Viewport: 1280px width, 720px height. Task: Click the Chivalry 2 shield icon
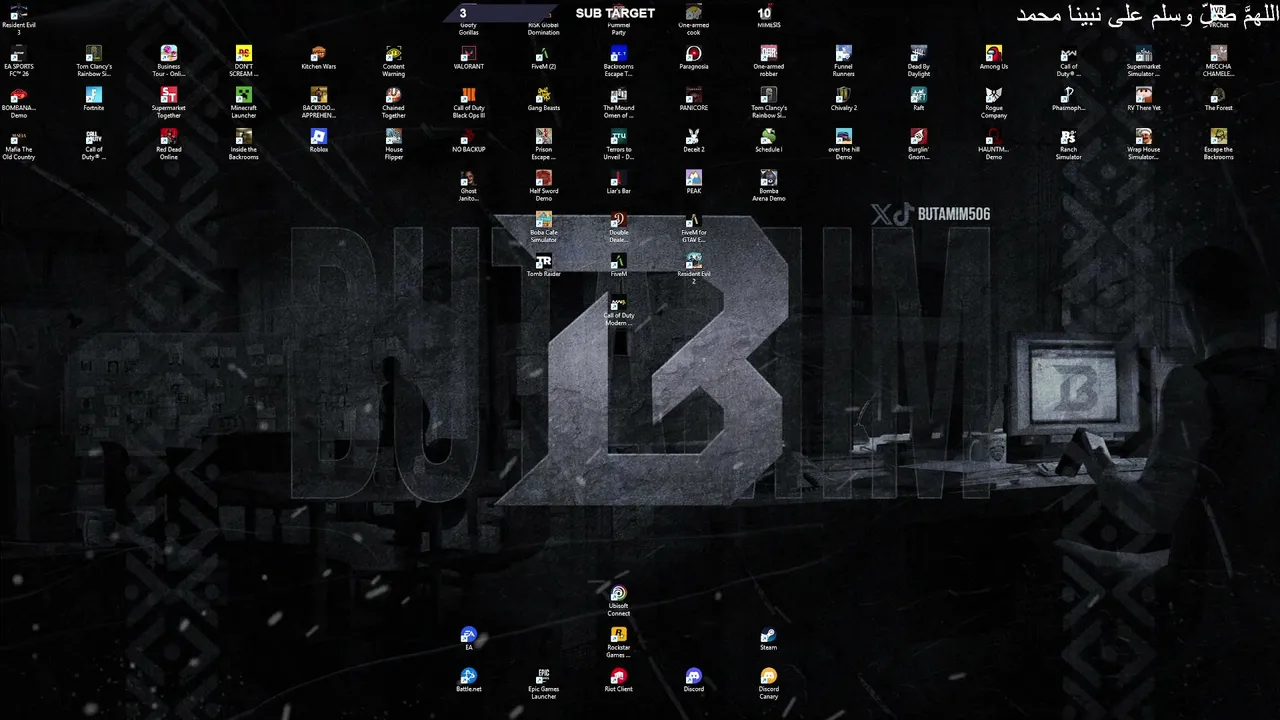click(x=844, y=99)
